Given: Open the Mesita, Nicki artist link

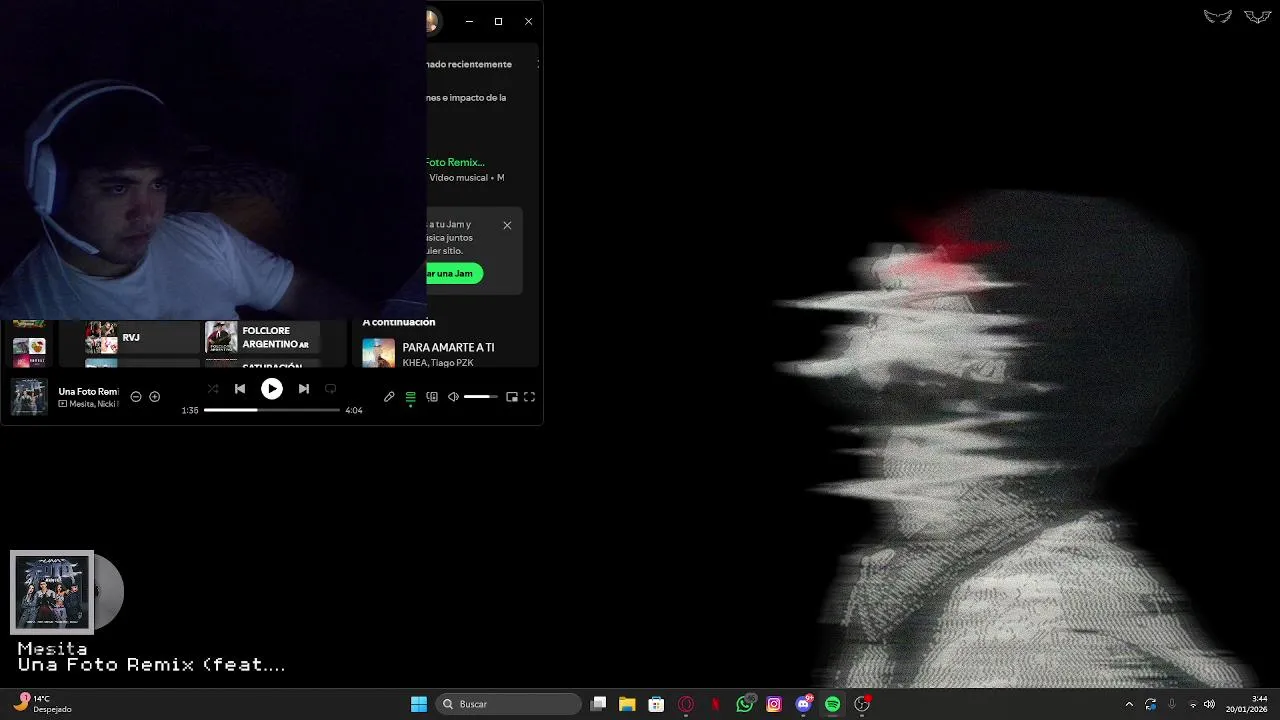Looking at the screenshot, I should (x=94, y=404).
